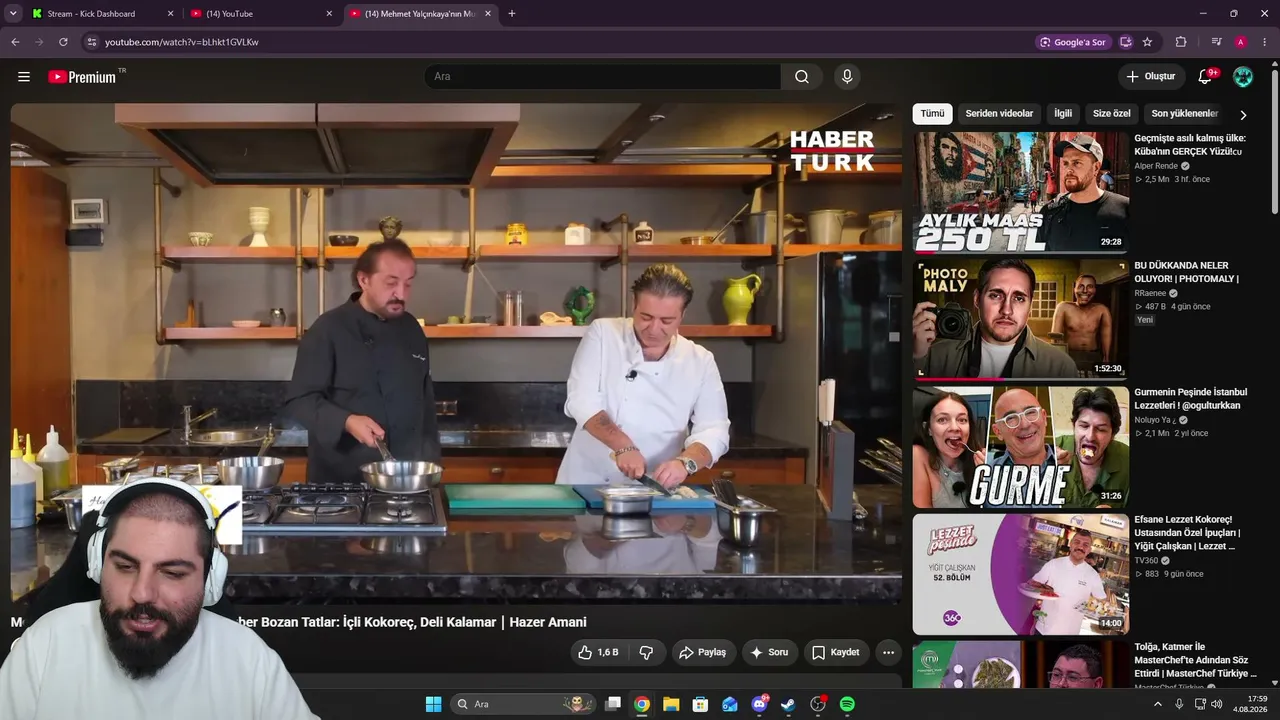Screen dimensions: 1280x720
Task: Open the Tolğa, Katmer İle MasterChef'te title
Action: click(1195, 660)
